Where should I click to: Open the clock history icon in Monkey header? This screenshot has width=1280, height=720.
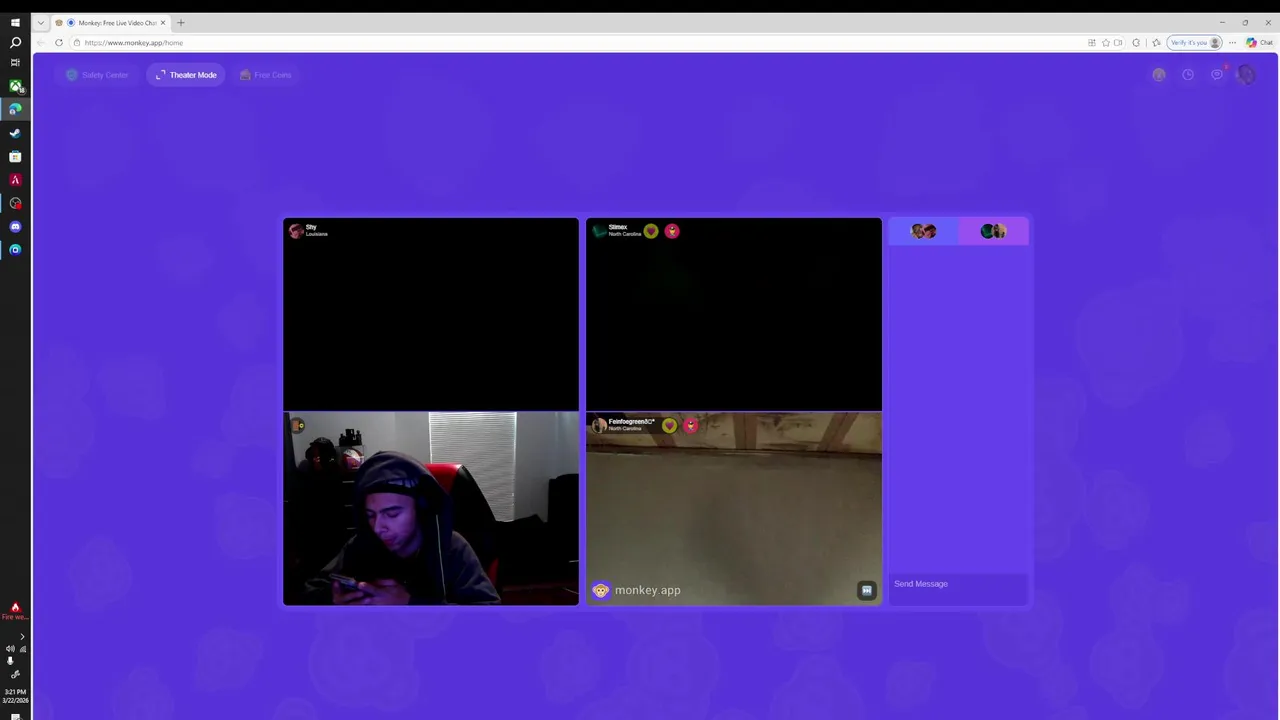pyautogui.click(x=1188, y=74)
